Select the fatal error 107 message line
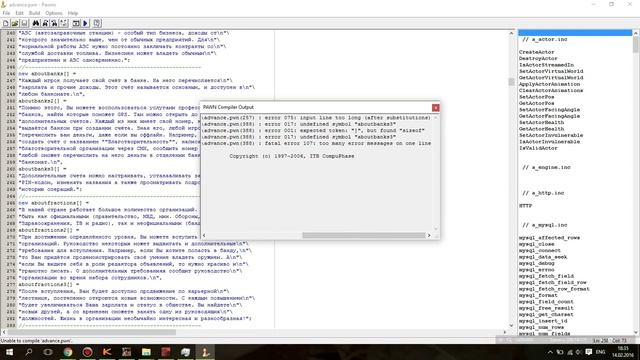640x360 pixels. 317,143
